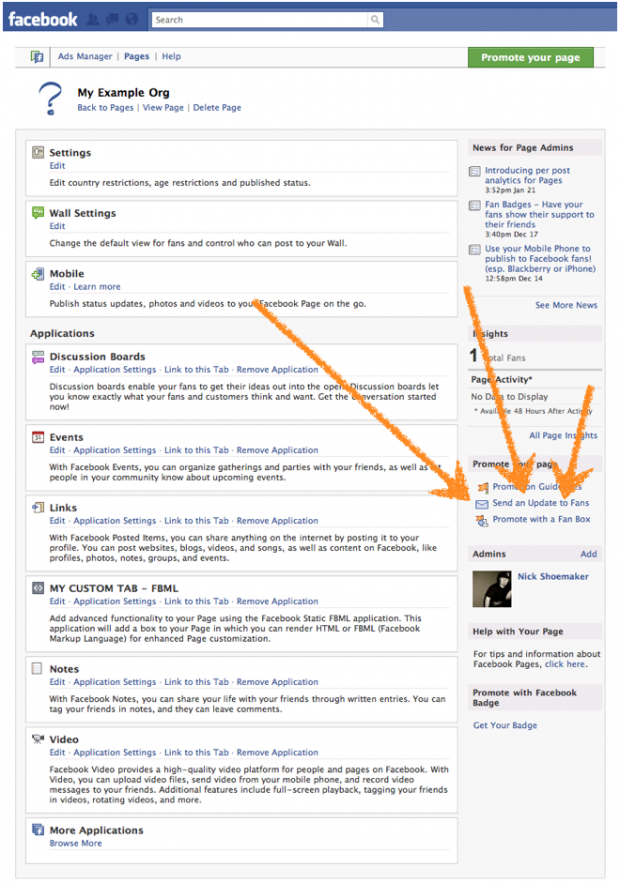Screen dimensions: 620x883
Task: Click the Settings section icon
Action: click(x=38, y=152)
